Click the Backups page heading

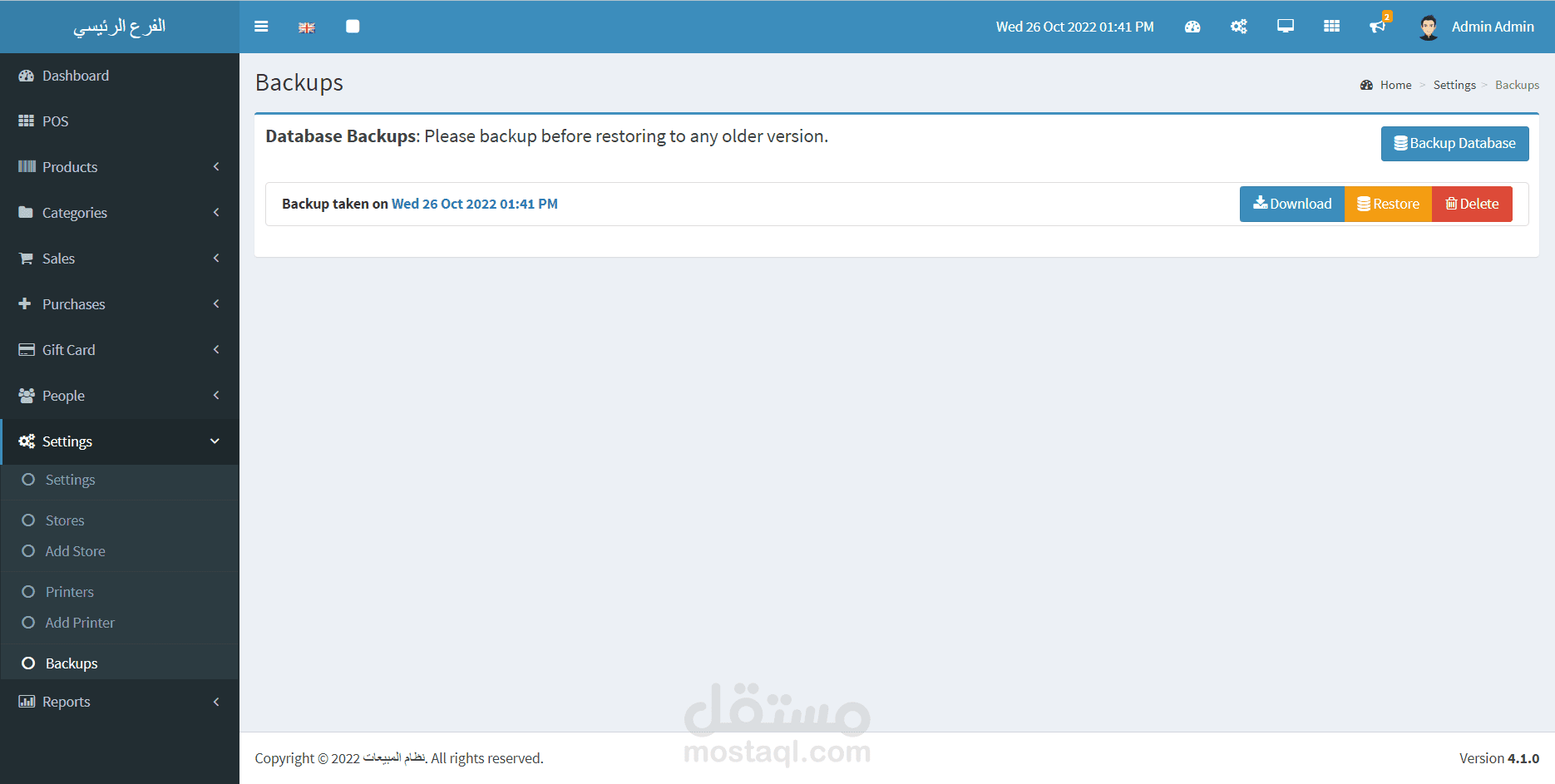coord(299,82)
